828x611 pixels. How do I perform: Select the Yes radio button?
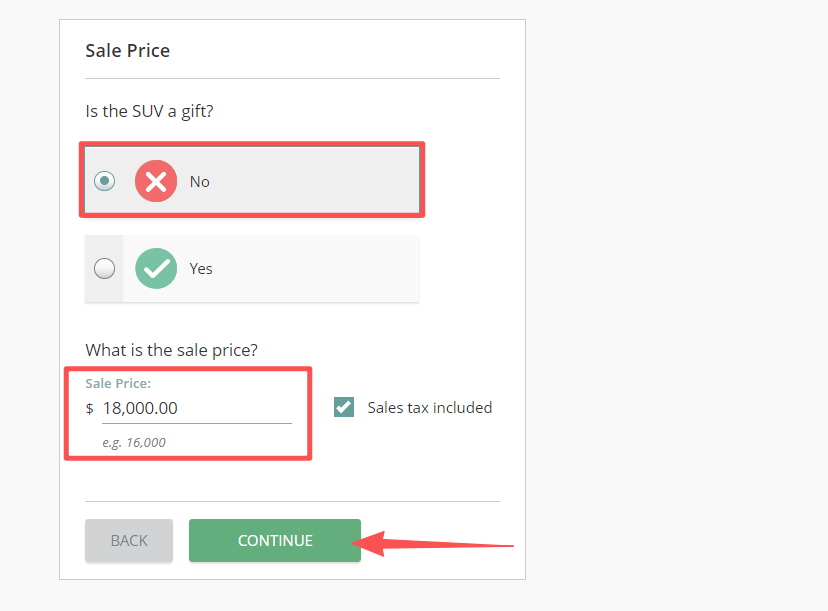104,268
